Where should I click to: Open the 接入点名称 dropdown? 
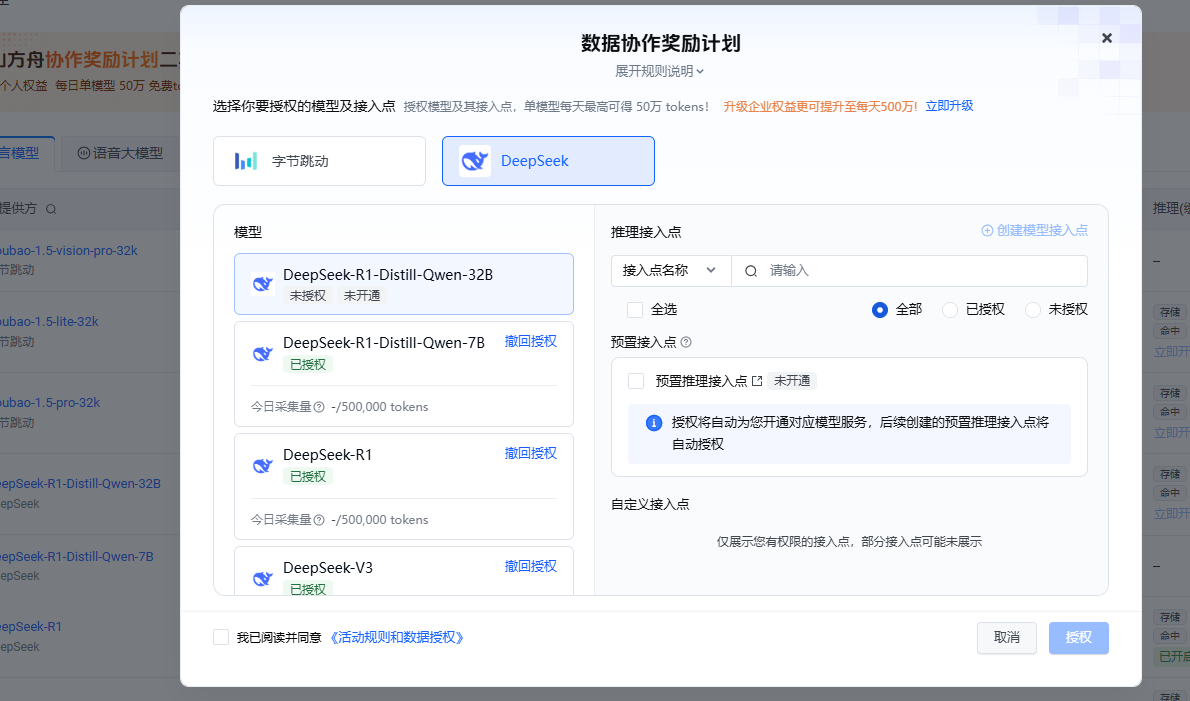(x=671, y=271)
